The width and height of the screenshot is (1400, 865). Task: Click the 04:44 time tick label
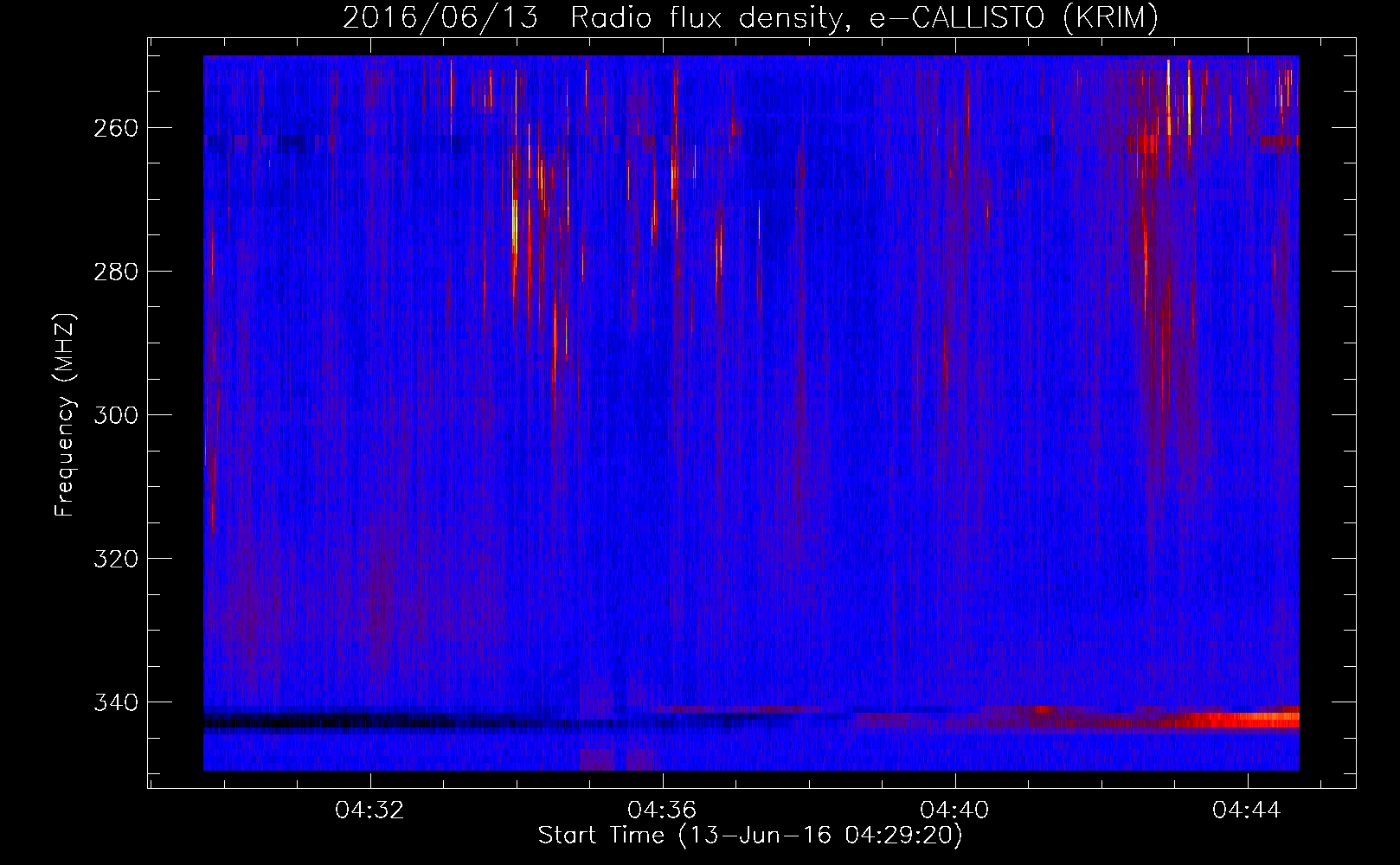1248,811
